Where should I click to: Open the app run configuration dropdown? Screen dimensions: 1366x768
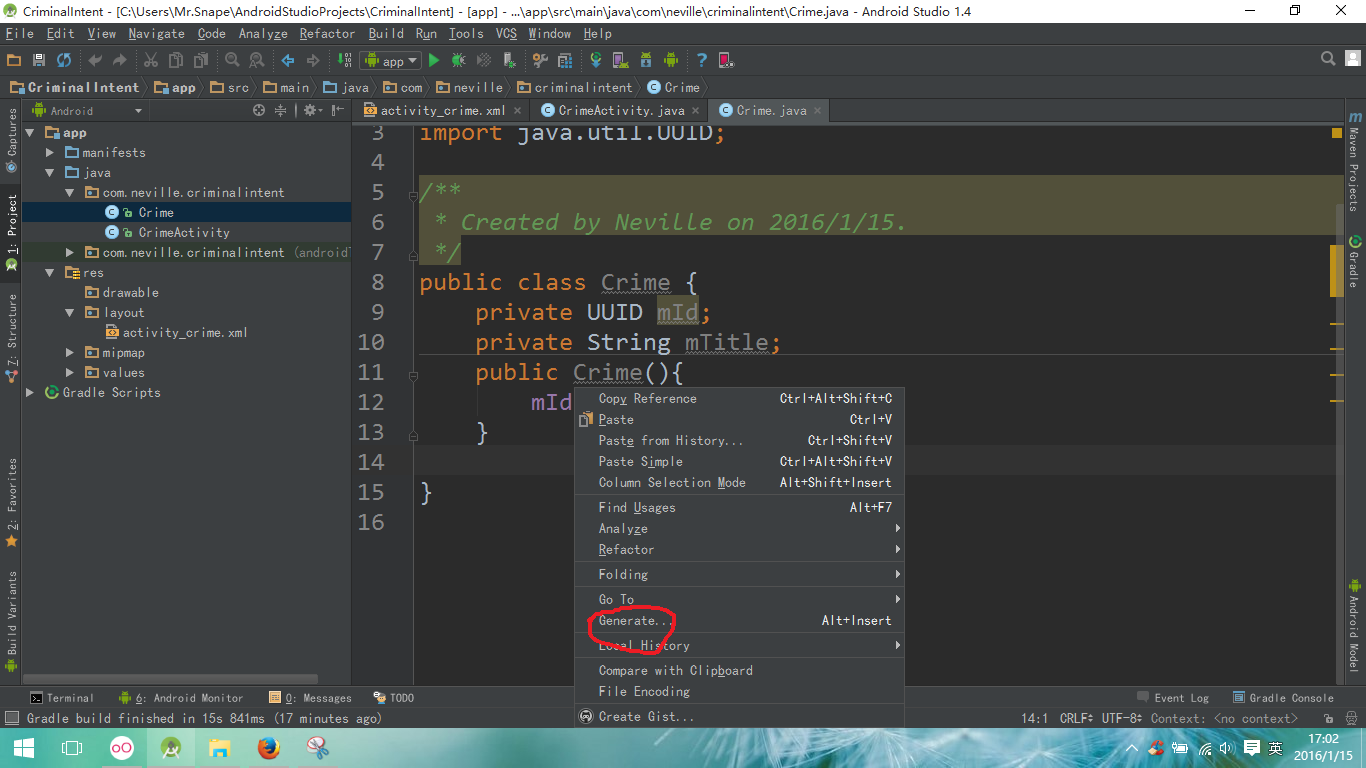(392, 61)
